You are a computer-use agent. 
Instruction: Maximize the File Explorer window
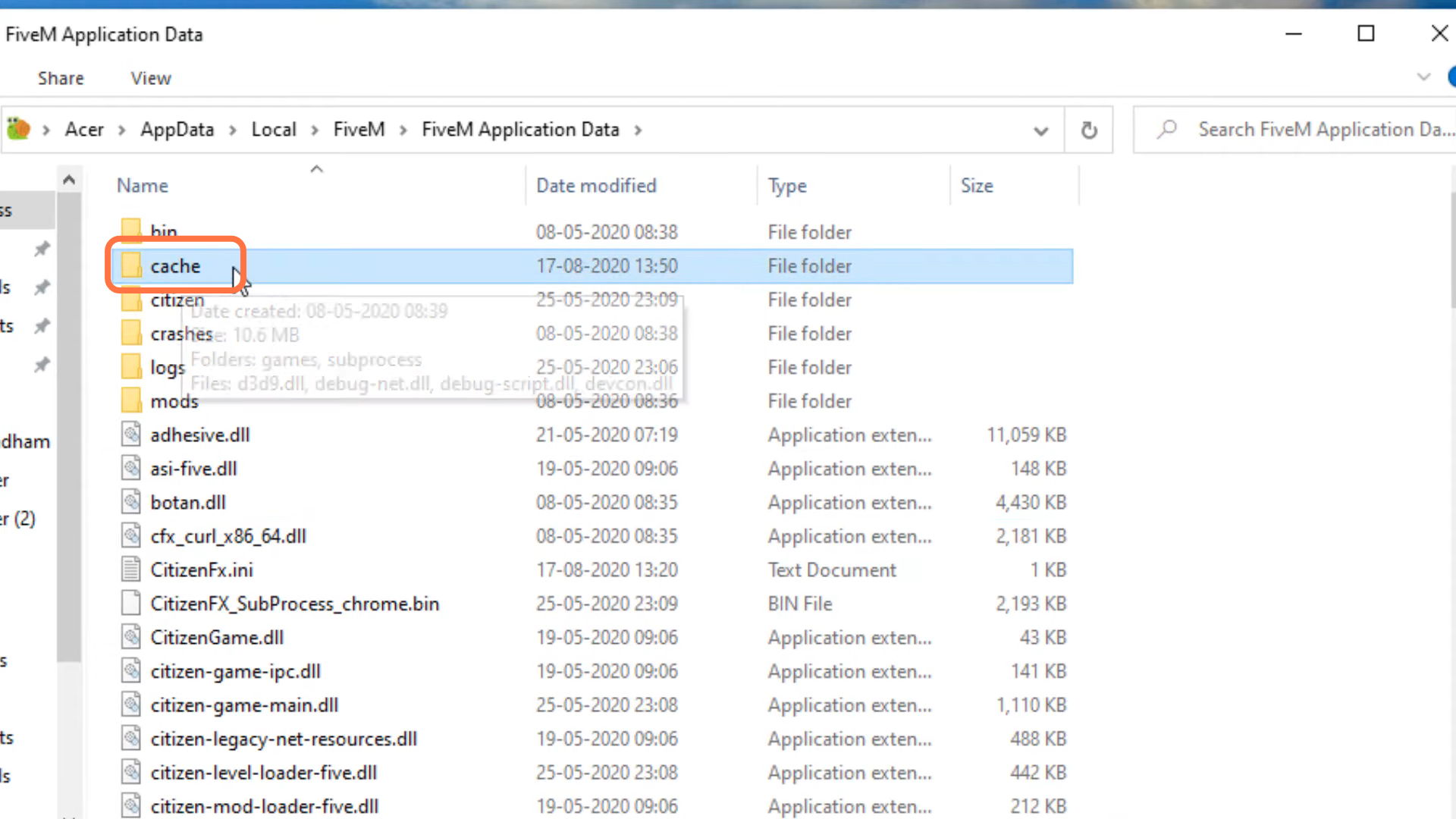tap(1366, 33)
